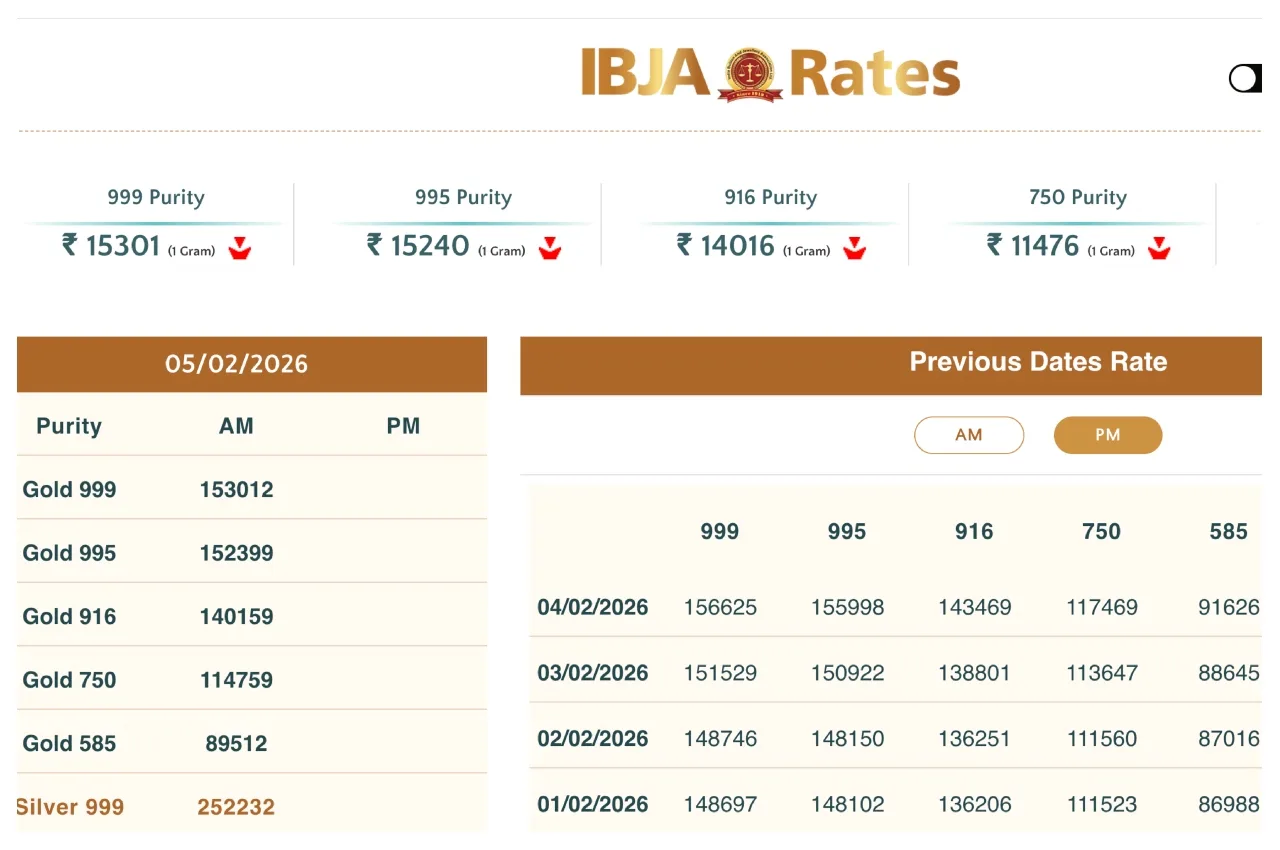
Task: Click the red down arrow beside 995 Purity rate
Action: pyautogui.click(x=550, y=247)
